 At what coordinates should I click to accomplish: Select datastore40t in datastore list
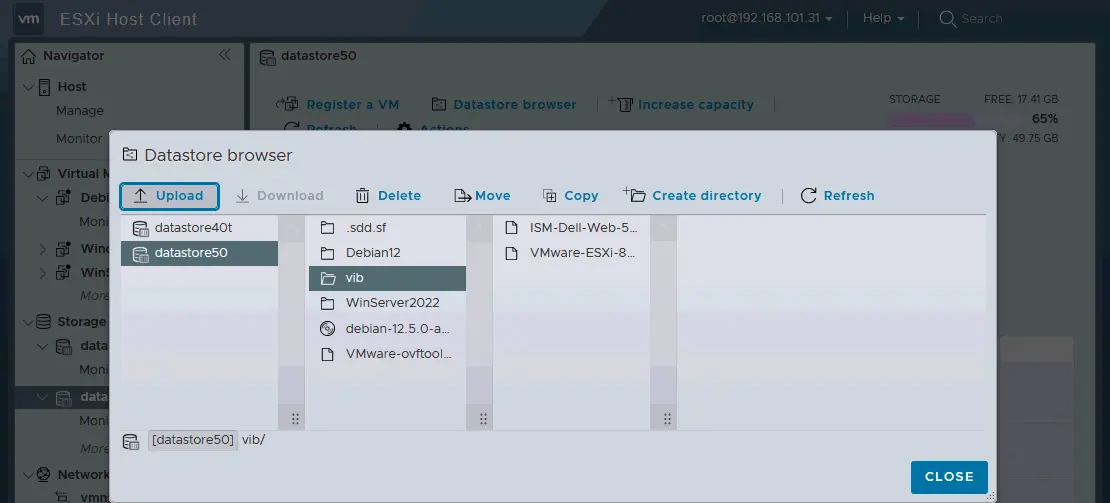tap(199, 228)
